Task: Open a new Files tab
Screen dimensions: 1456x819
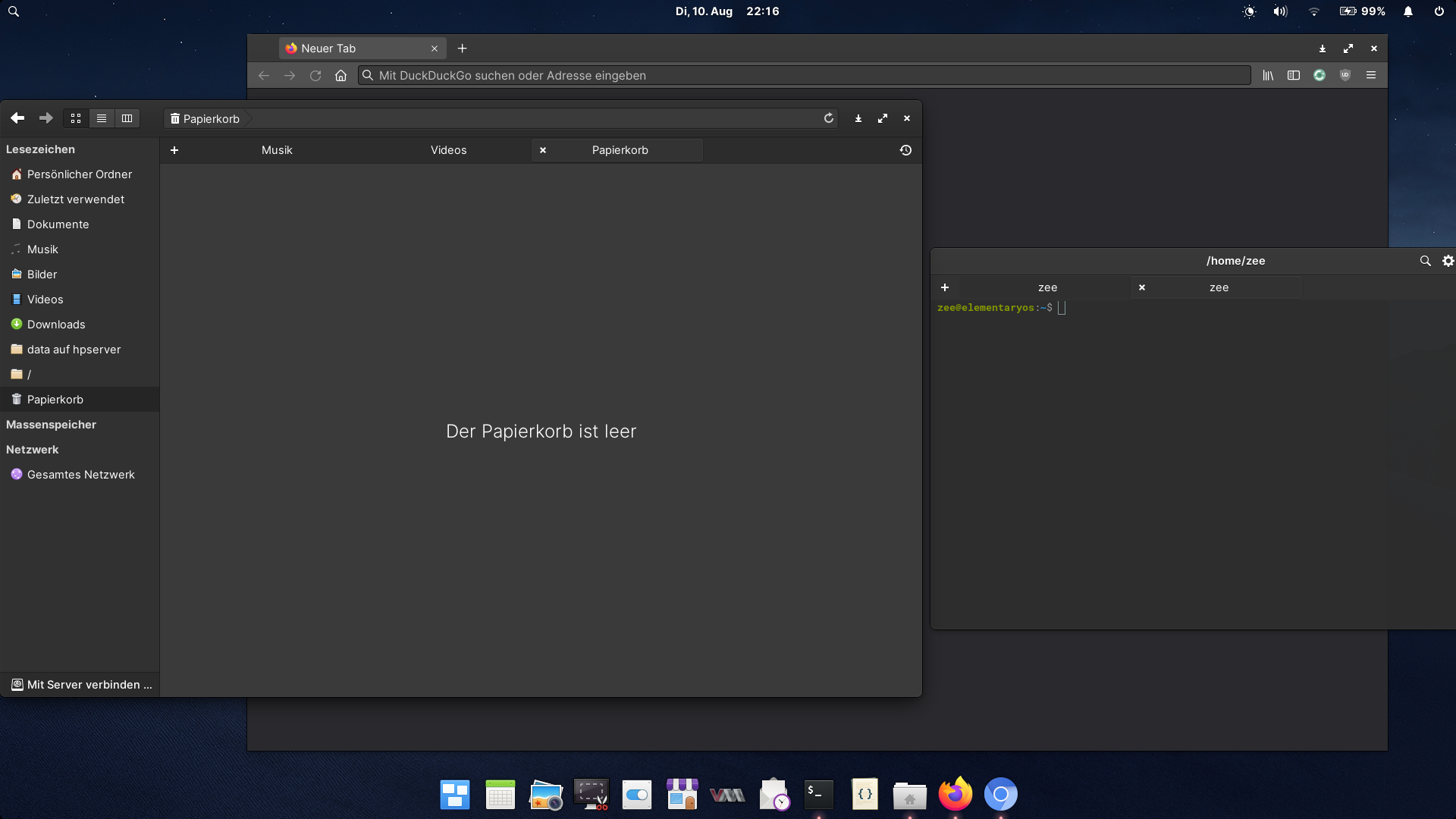Action: click(174, 150)
